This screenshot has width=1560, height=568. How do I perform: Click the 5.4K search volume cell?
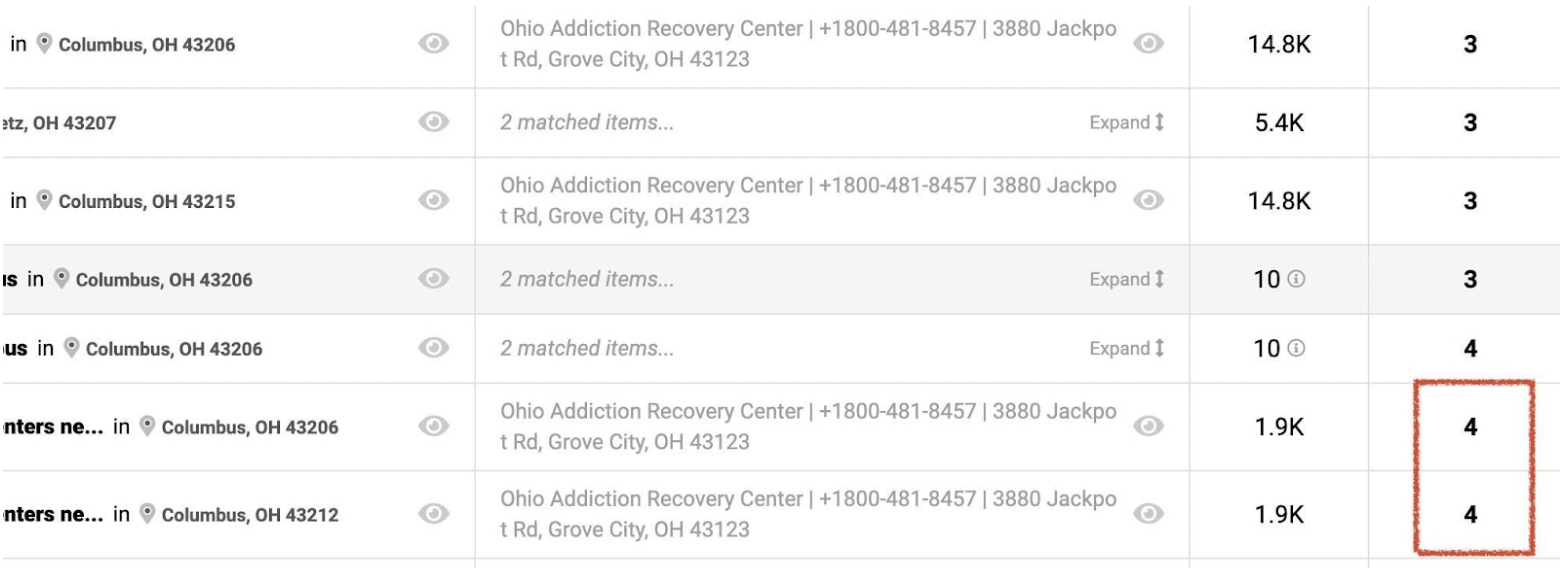tap(1283, 123)
